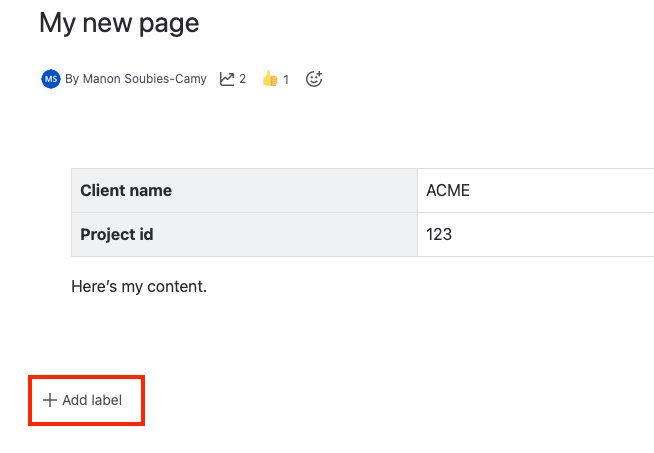This screenshot has width=654, height=453.
Task: Click the My new page title
Action: [x=119, y=23]
